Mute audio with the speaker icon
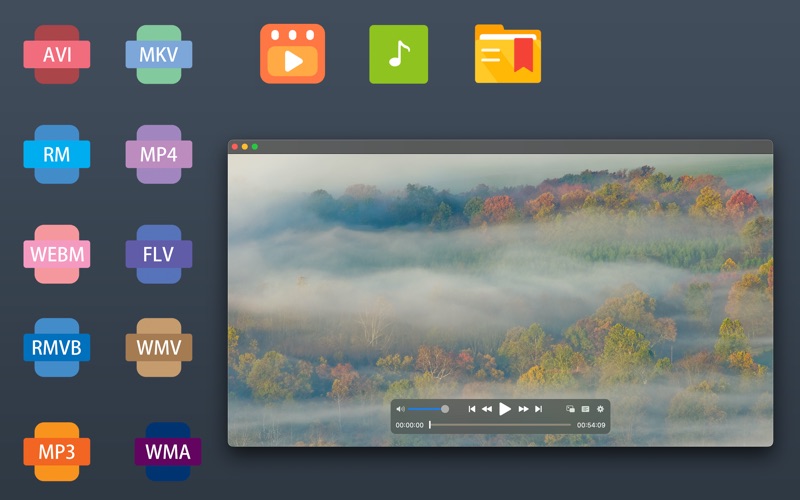 [400, 409]
